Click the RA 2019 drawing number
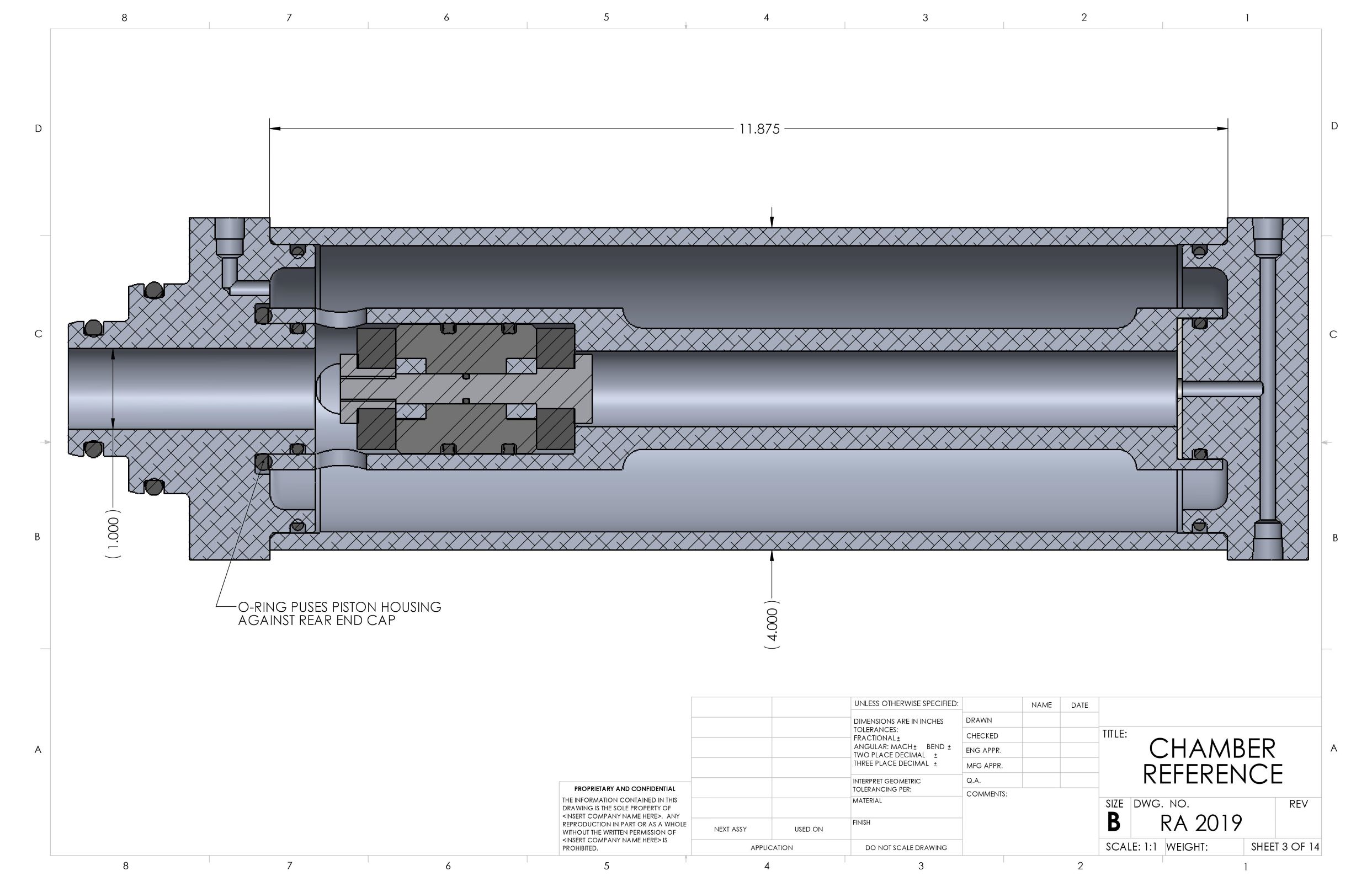Viewport: 1372px width, 887px height. (1201, 823)
